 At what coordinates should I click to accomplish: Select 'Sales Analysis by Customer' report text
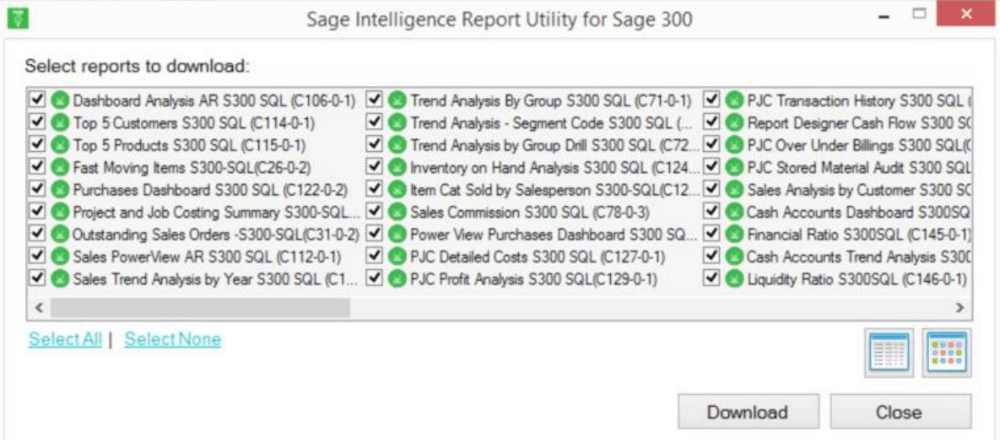click(x=858, y=190)
